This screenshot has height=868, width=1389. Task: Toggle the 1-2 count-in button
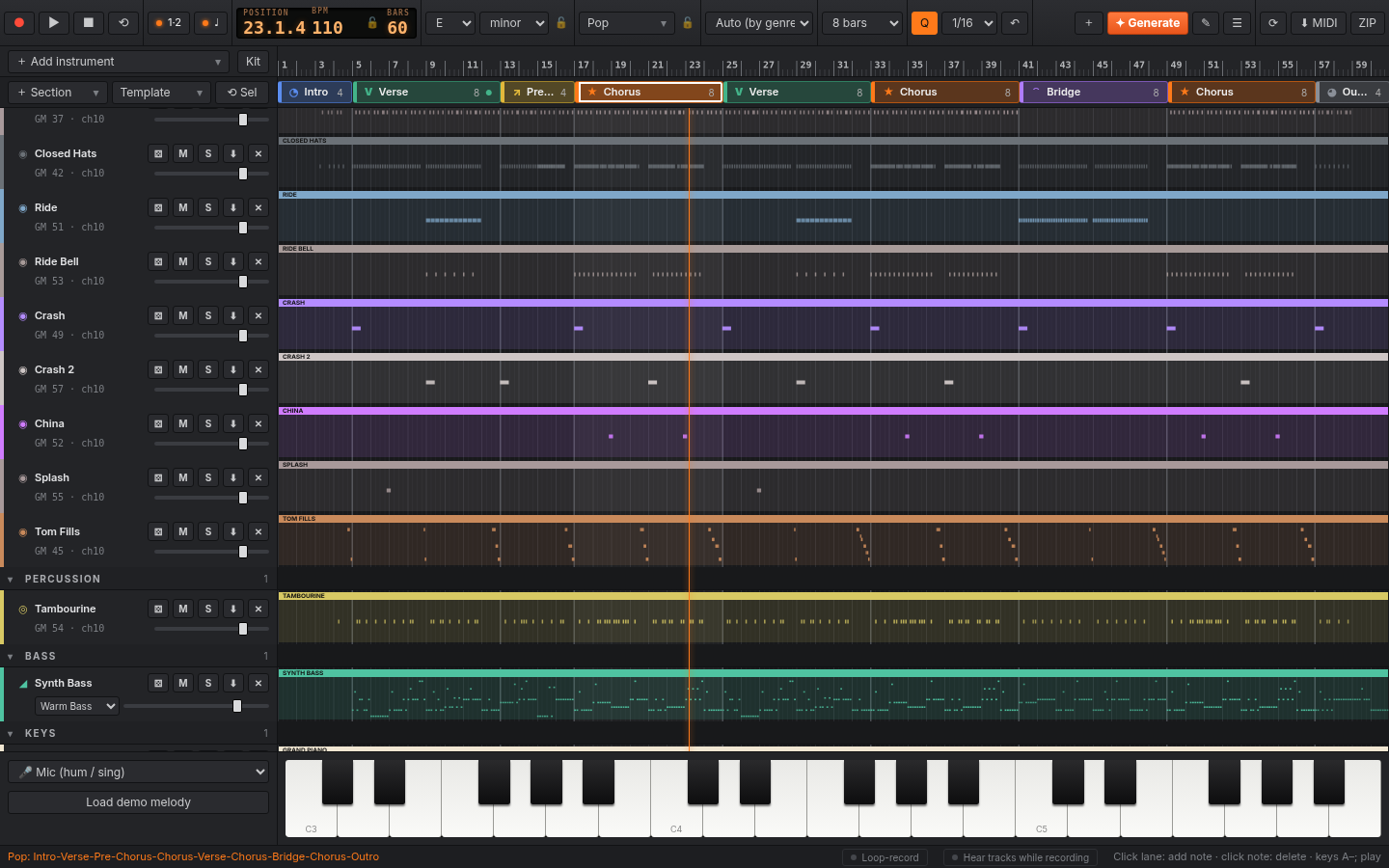(169, 22)
